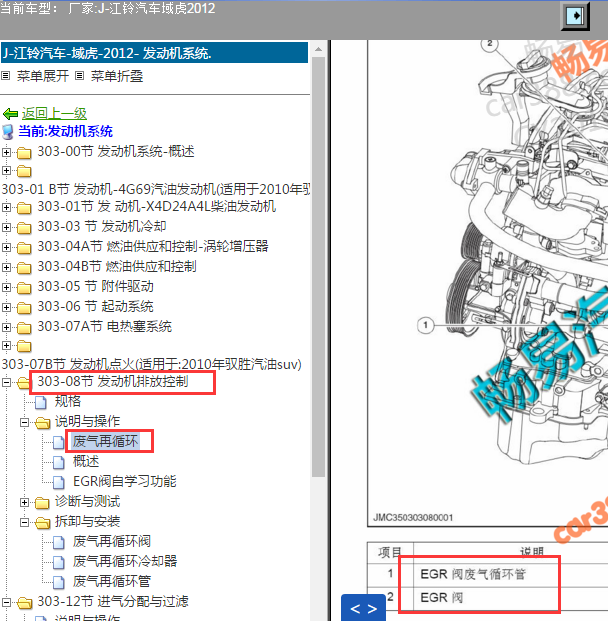The image size is (608, 621).
Task: Expand 303-04B节 燃油供应和控制 node
Action: click(x=6, y=267)
